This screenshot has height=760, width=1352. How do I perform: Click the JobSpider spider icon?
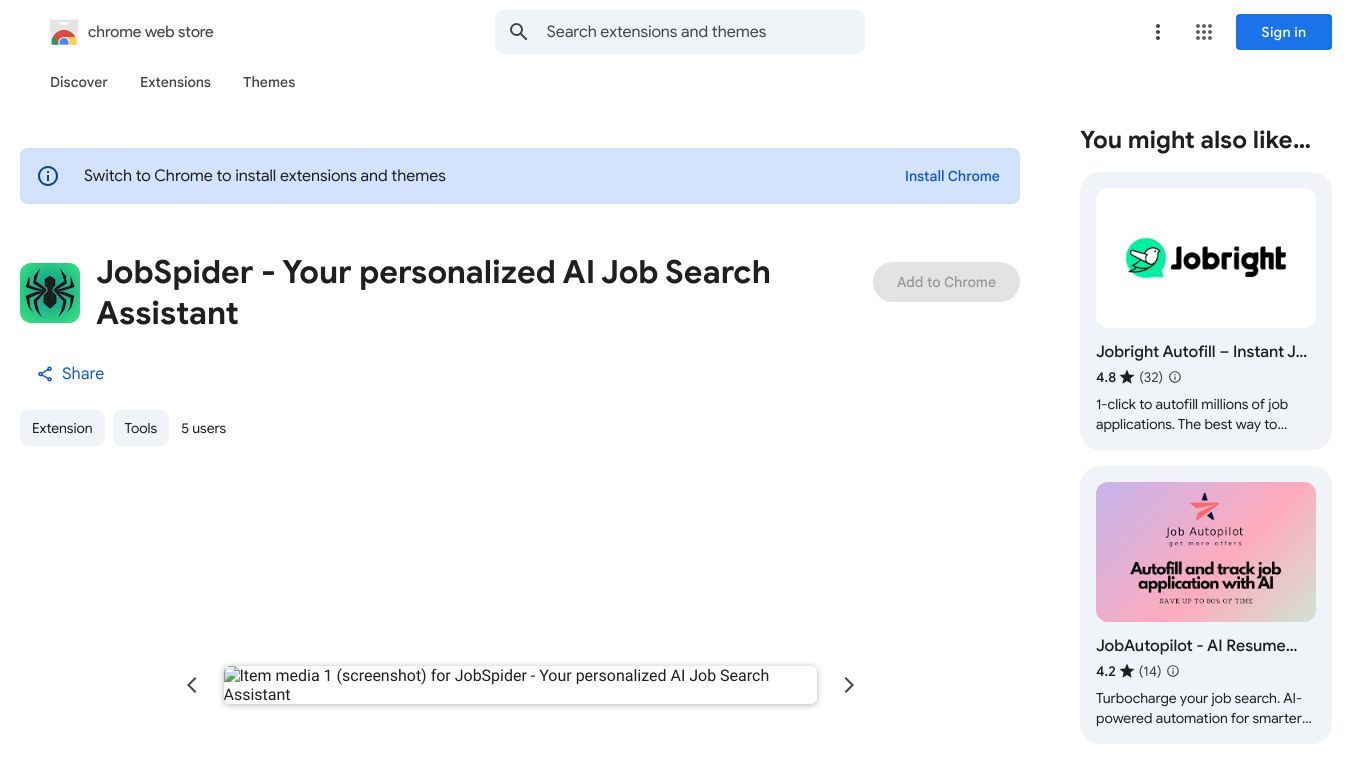pyautogui.click(x=50, y=293)
